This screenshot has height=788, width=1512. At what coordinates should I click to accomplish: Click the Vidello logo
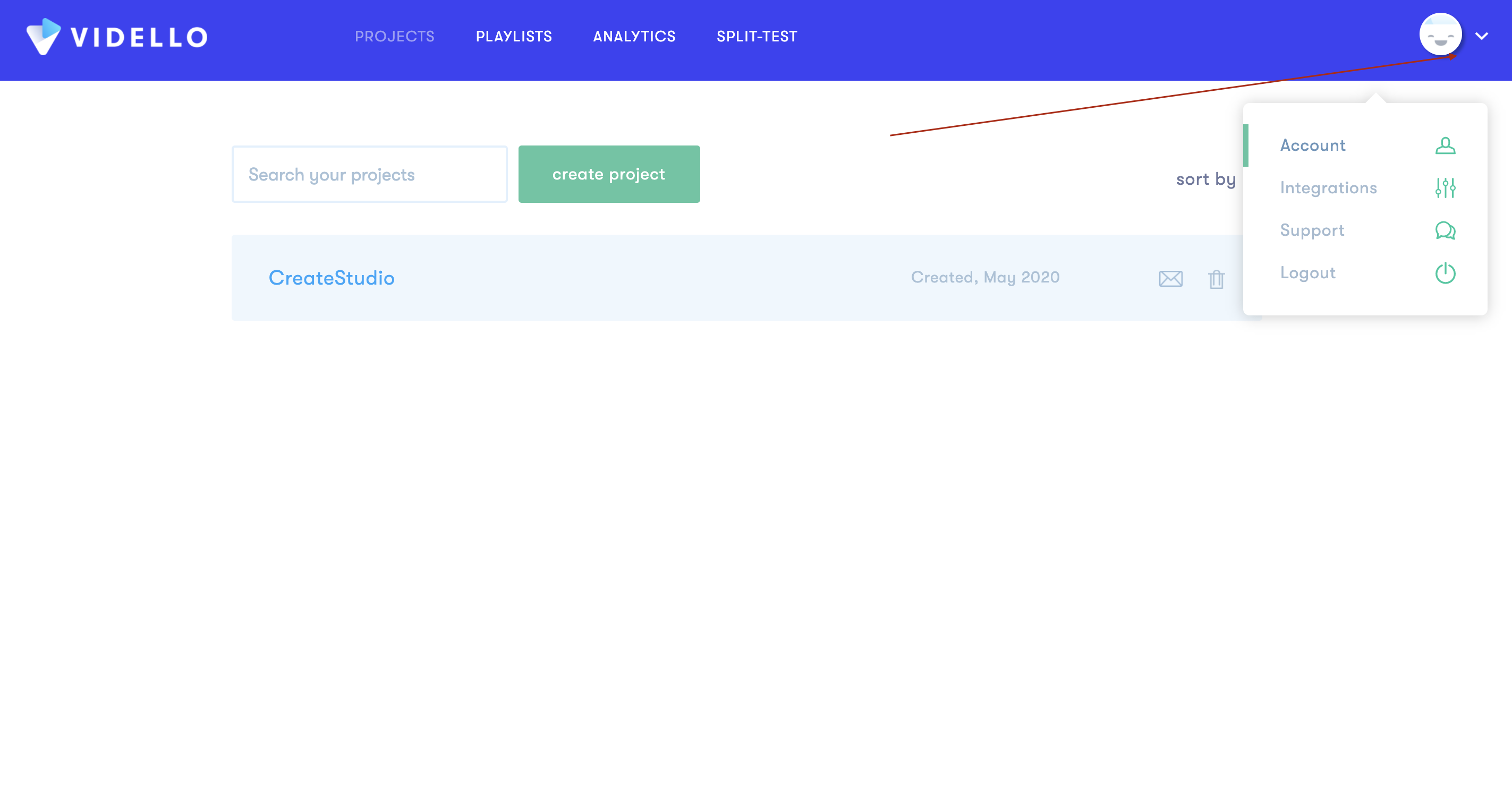click(x=117, y=37)
